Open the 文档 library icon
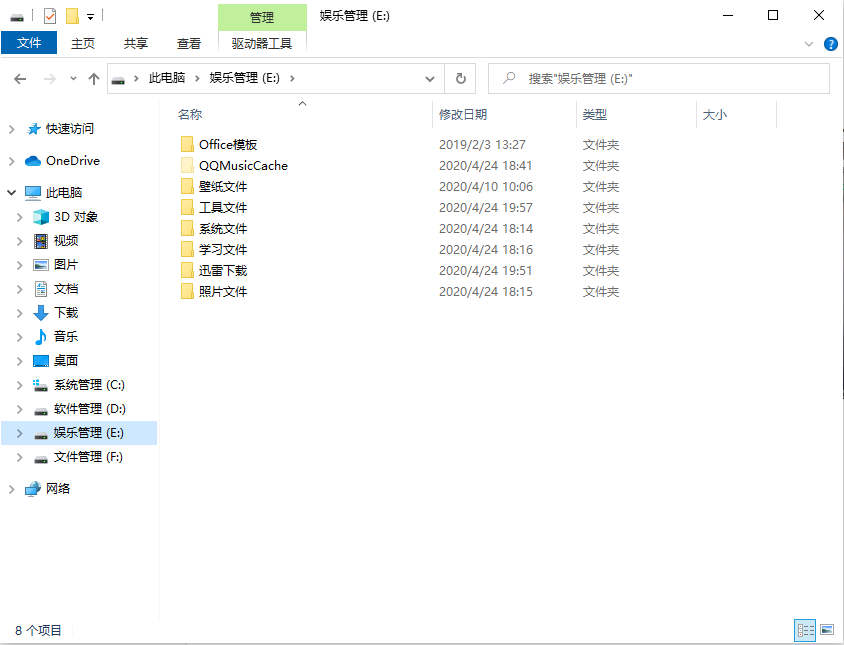The width and height of the screenshot is (844, 645). [x=41, y=289]
